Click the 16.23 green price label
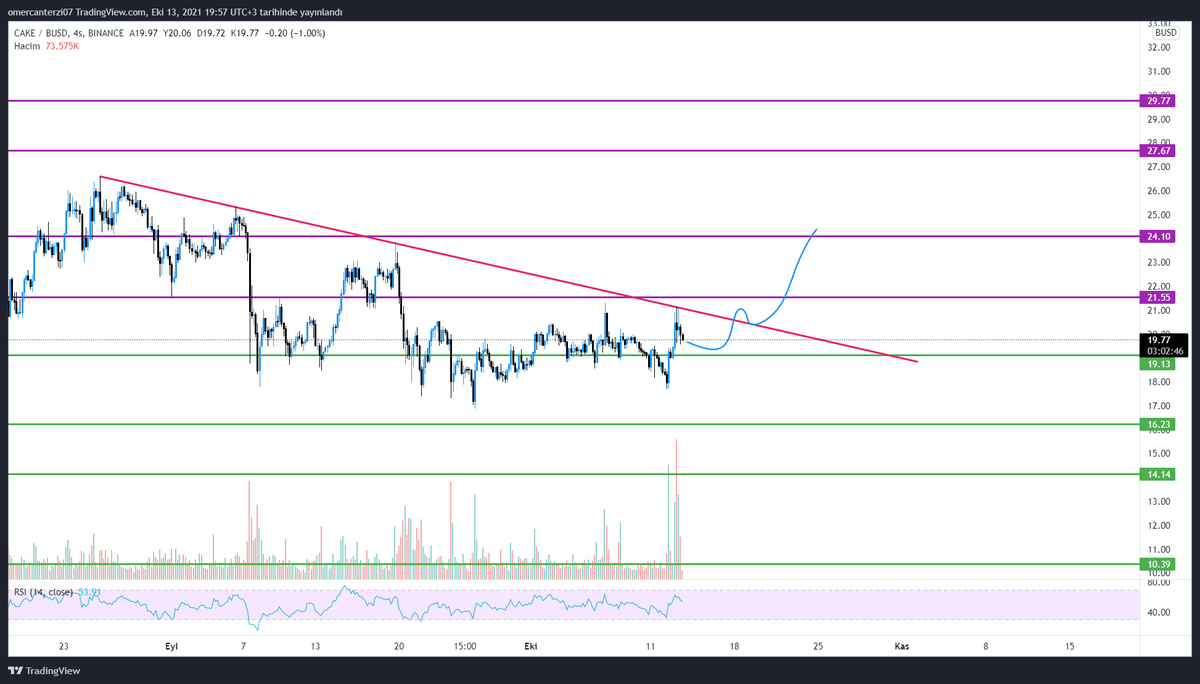Viewport: 1200px width, 684px height. (1159, 425)
